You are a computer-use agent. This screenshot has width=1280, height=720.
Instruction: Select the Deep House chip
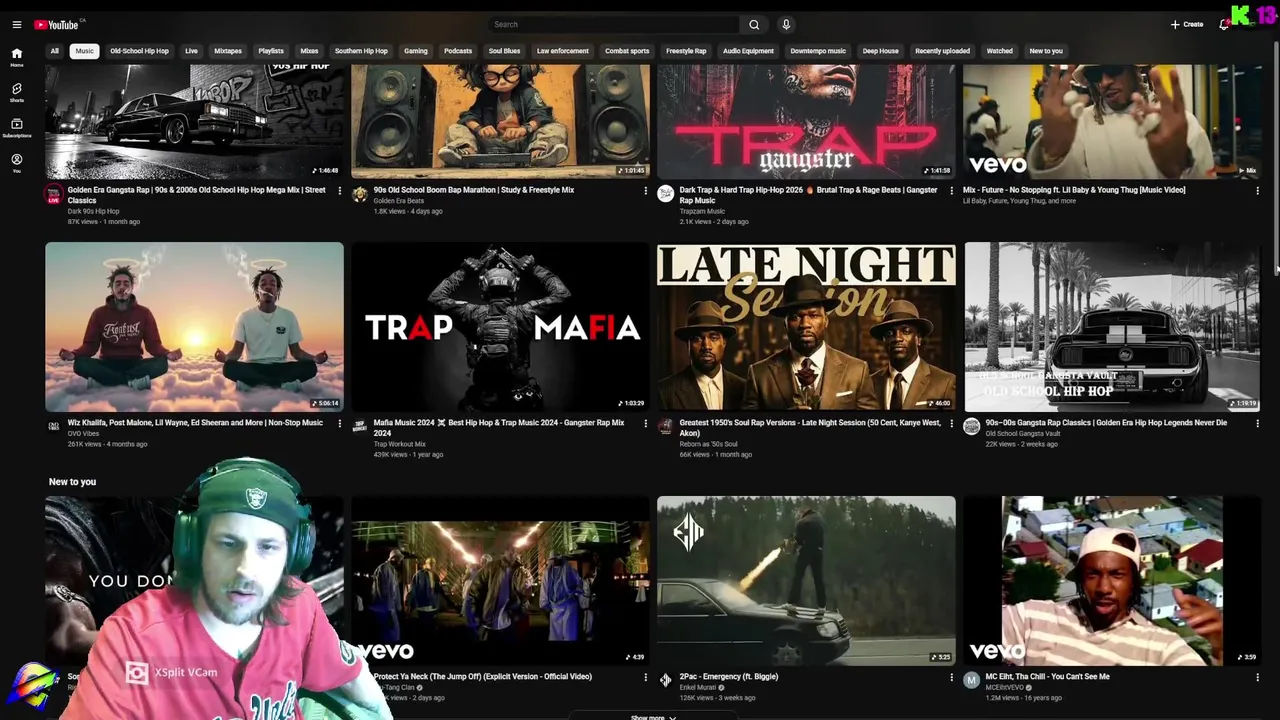(x=881, y=51)
